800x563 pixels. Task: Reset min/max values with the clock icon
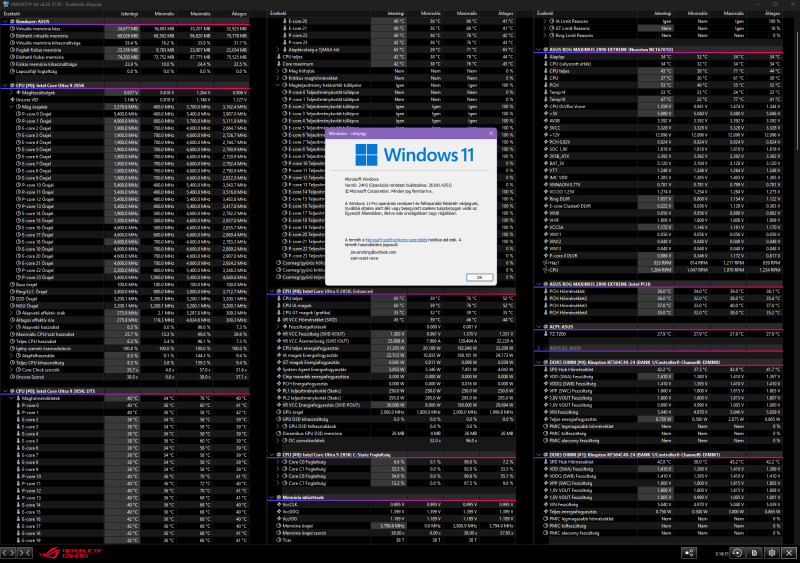click(737, 553)
